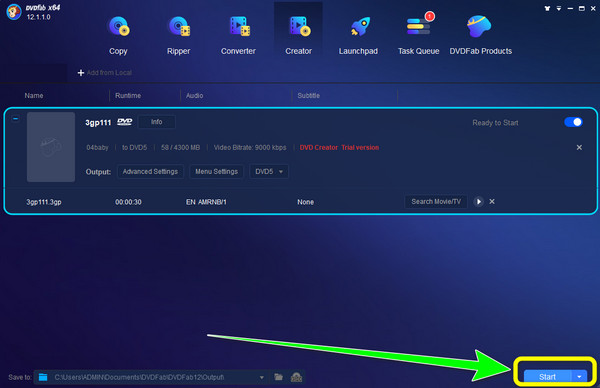
Task: Click the DVD format logo icon
Action: [x=124, y=122]
